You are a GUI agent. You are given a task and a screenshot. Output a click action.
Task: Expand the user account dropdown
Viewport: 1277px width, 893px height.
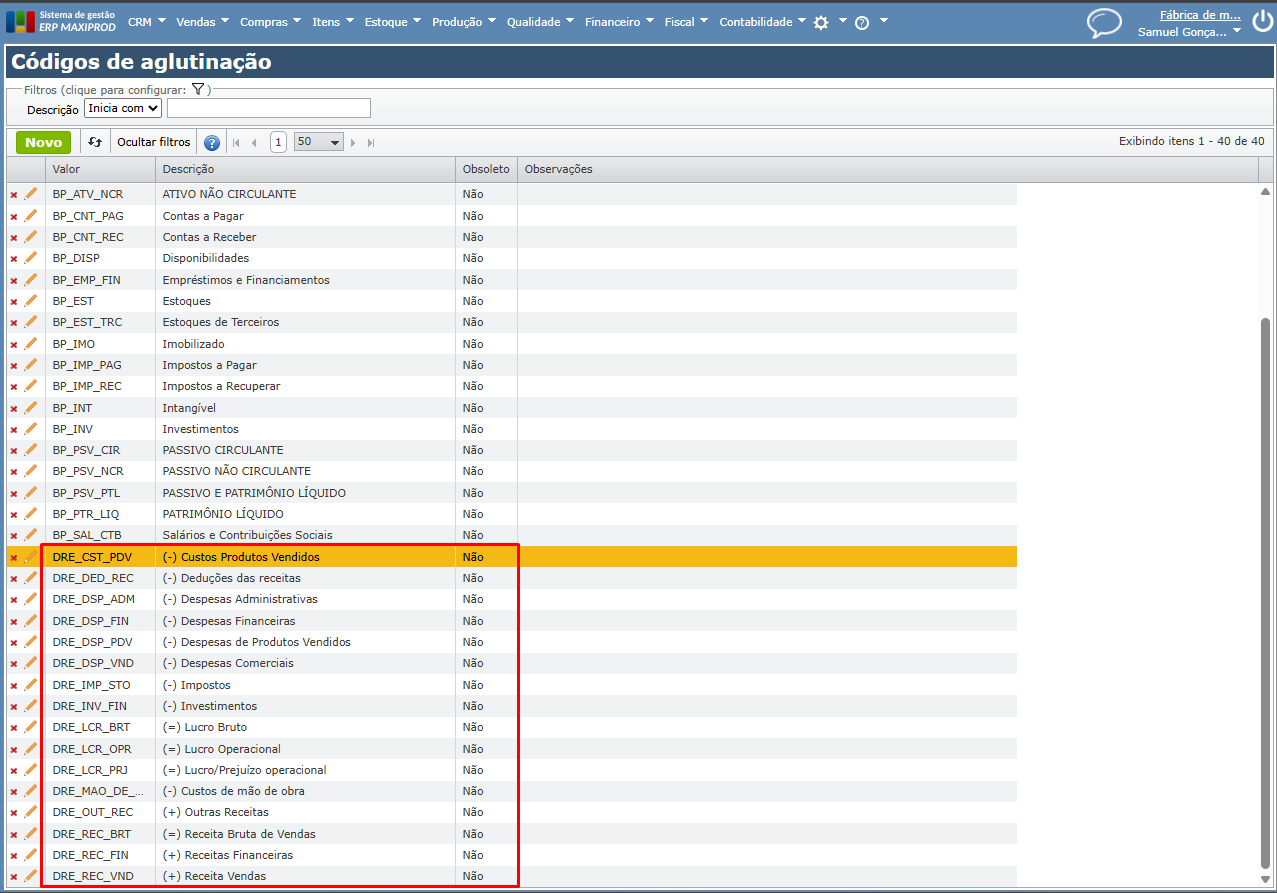[1237, 32]
